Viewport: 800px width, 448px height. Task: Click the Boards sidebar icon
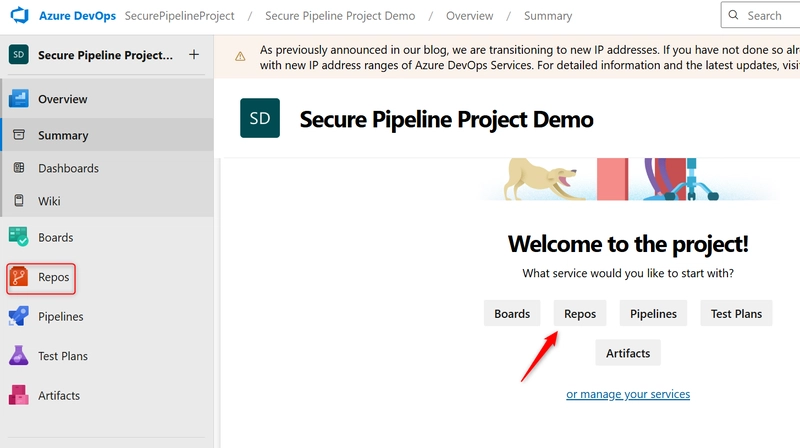click(18, 237)
